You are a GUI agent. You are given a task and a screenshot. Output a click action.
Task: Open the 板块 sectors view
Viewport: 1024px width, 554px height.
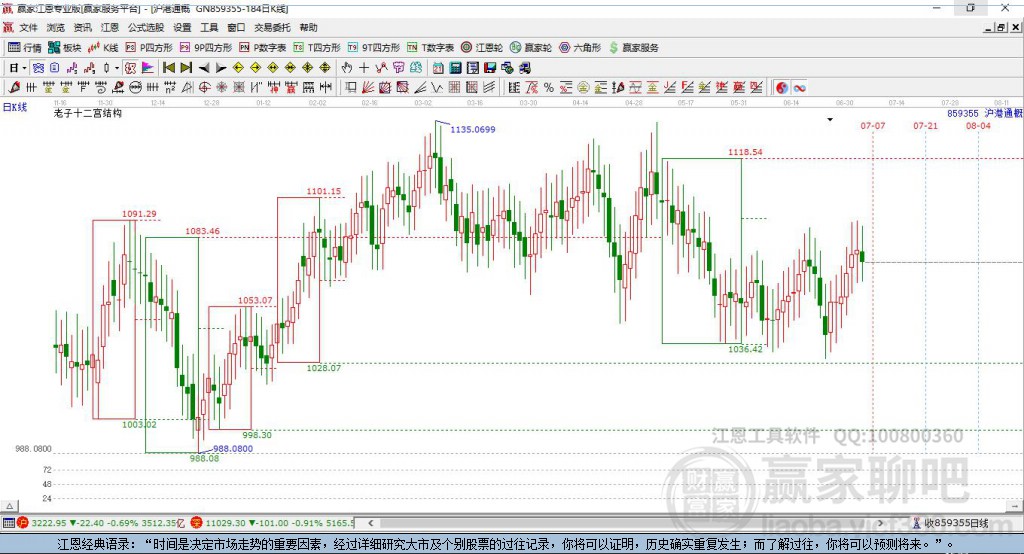click(65, 48)
